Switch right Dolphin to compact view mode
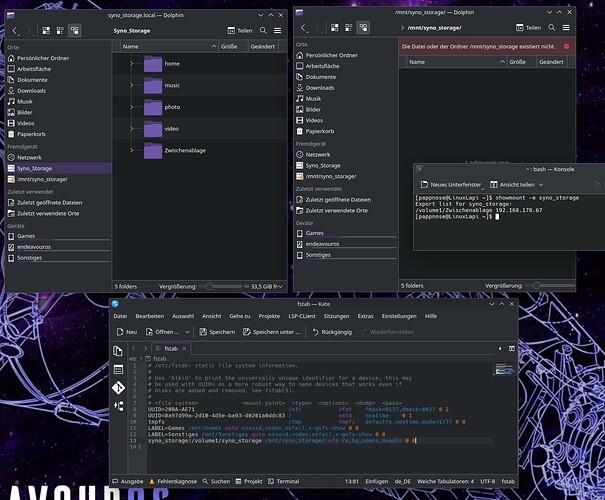 click(x=349, y=27)
